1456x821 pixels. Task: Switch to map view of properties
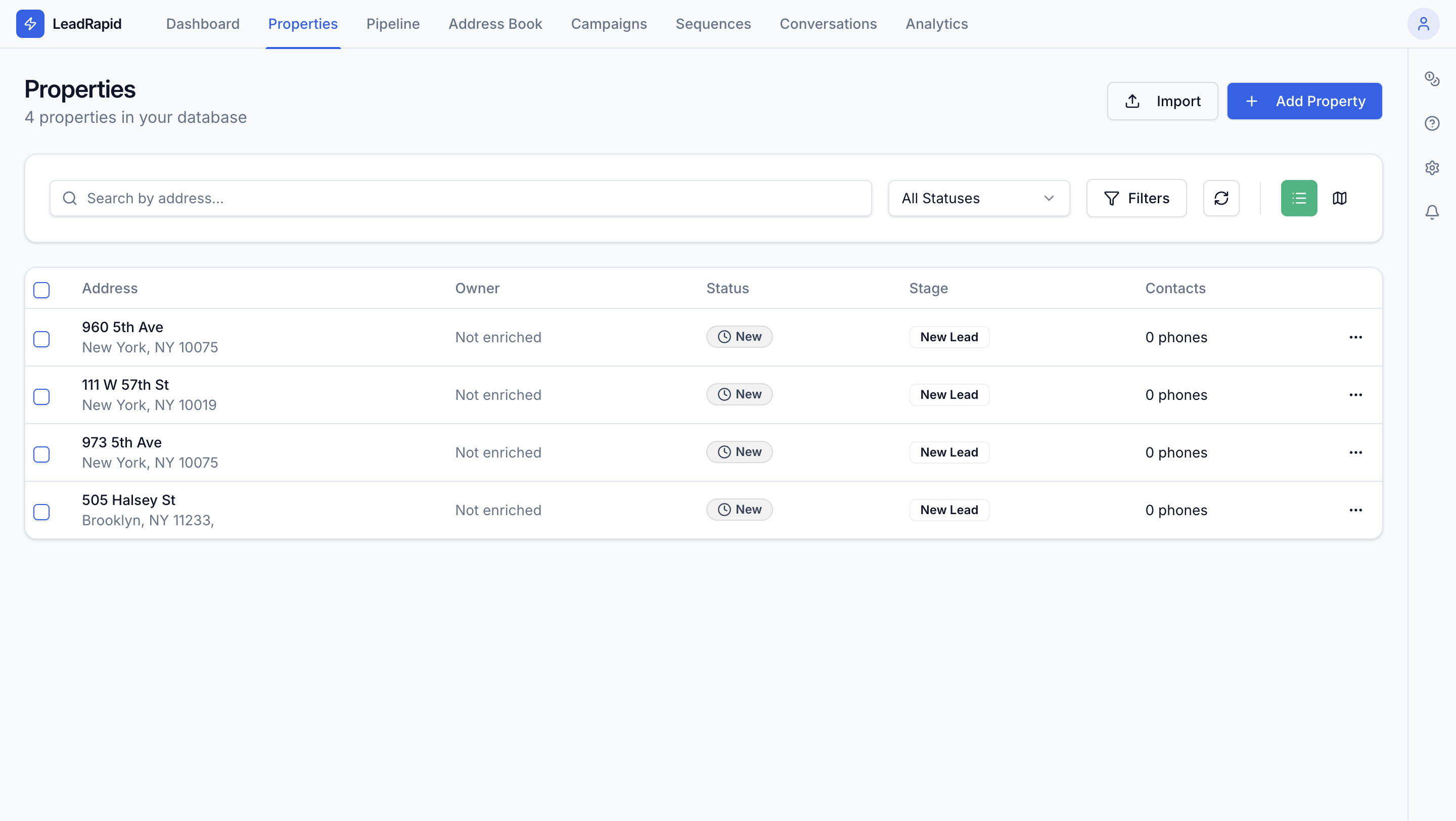pyautogui.click(x=1340, y=198)
